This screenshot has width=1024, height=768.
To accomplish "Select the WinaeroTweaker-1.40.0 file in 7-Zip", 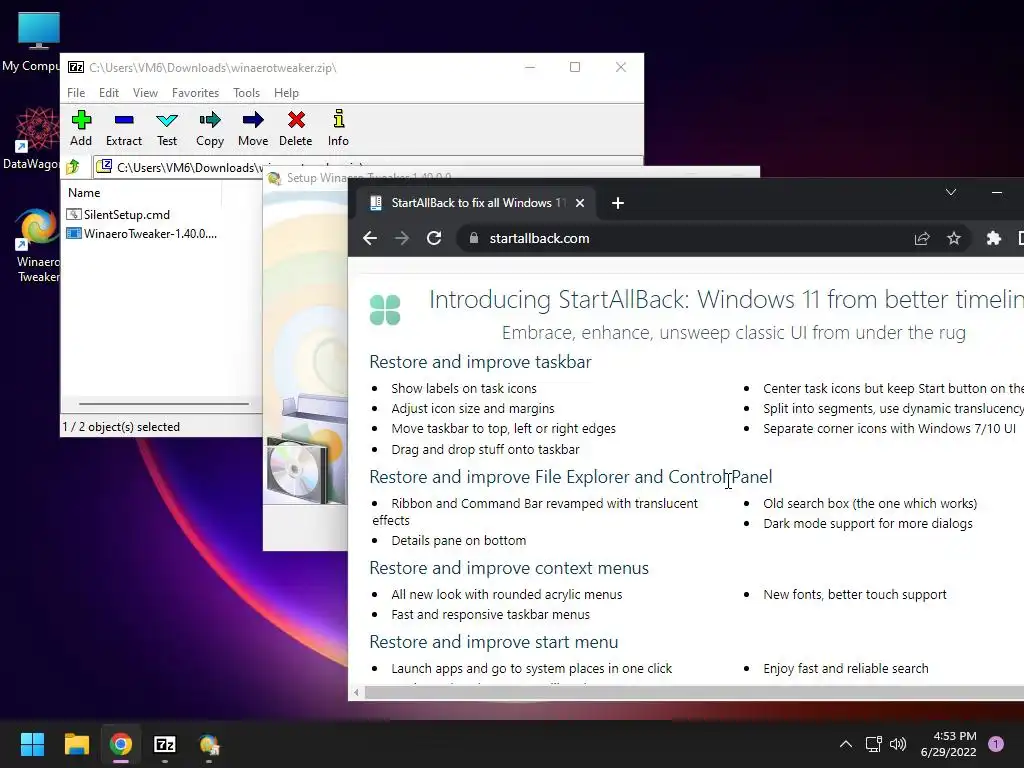I will (142, 233).
